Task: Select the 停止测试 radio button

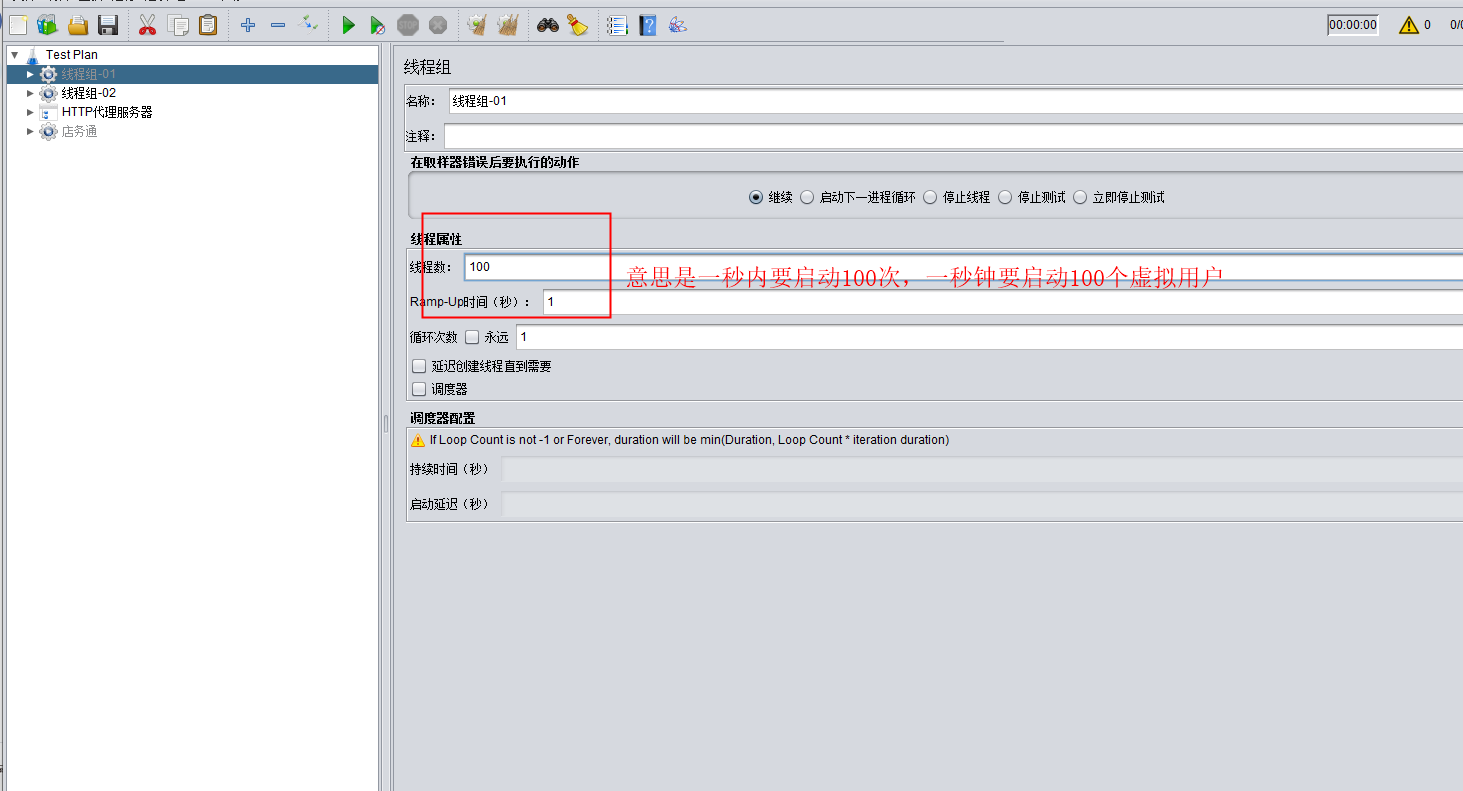Action: (x=1005, y=197)
